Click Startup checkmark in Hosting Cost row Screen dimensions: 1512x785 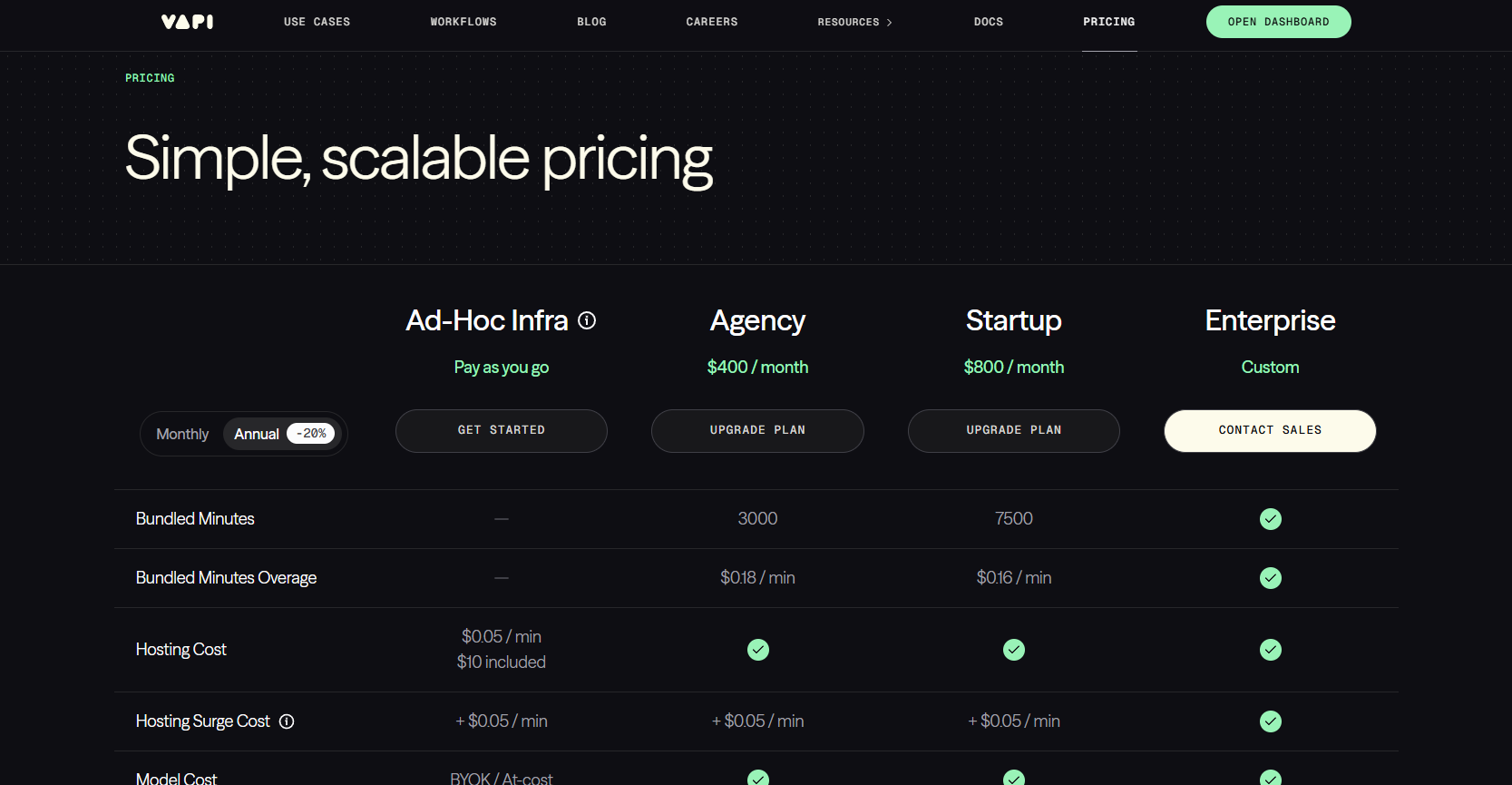[1013, 650]
